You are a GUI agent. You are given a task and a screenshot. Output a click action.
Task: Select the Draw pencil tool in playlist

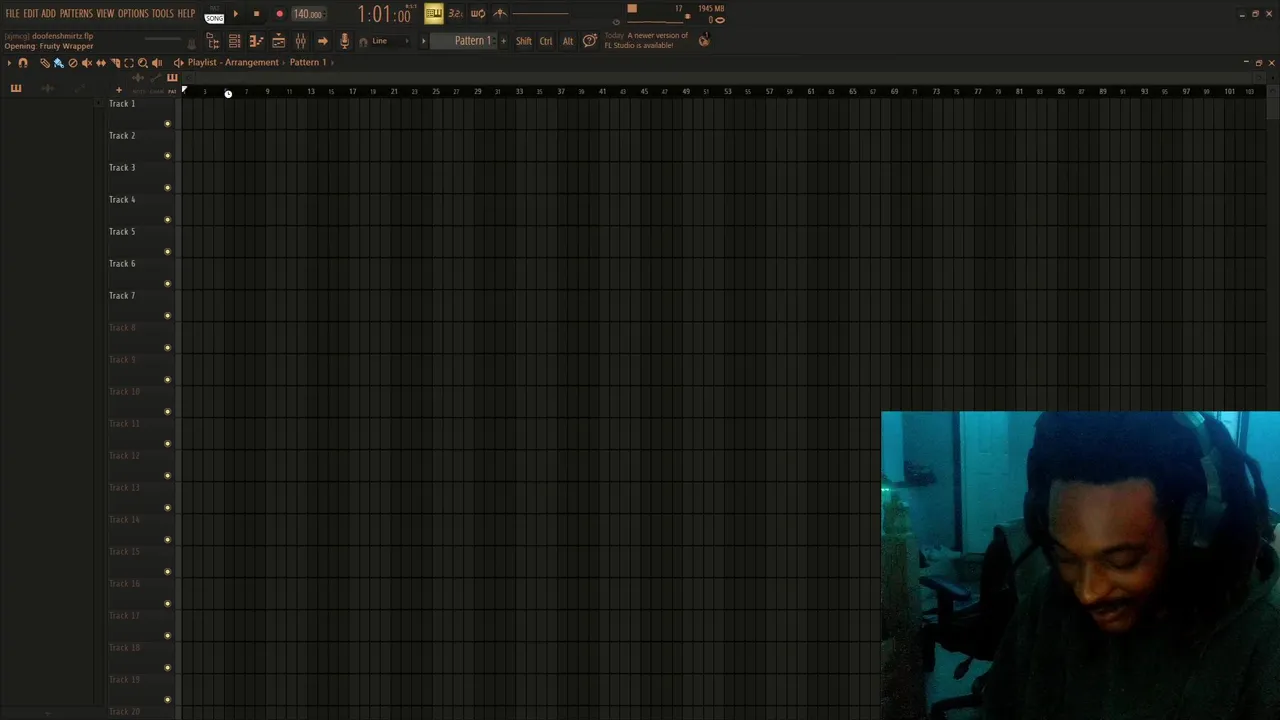[x=45, y=63]
